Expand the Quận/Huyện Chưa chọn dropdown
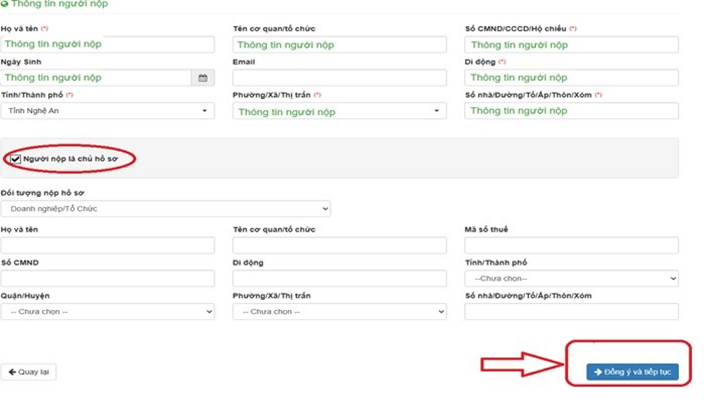 tap(107, 311)
